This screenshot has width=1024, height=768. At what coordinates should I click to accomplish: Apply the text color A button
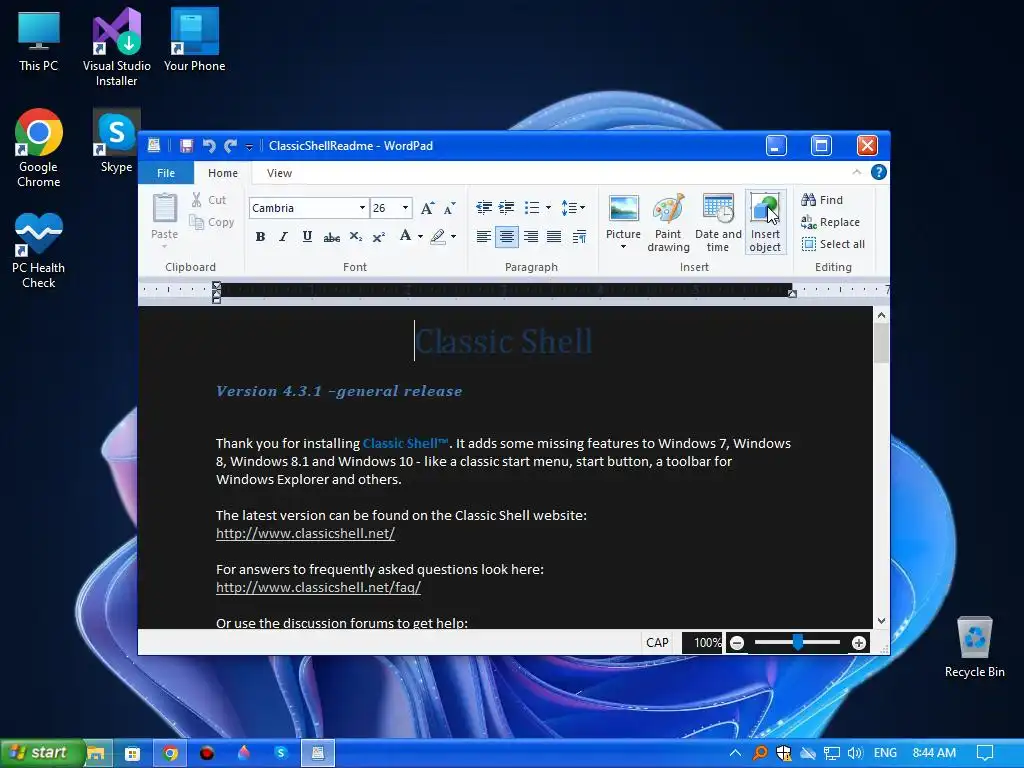click(406, 236)
